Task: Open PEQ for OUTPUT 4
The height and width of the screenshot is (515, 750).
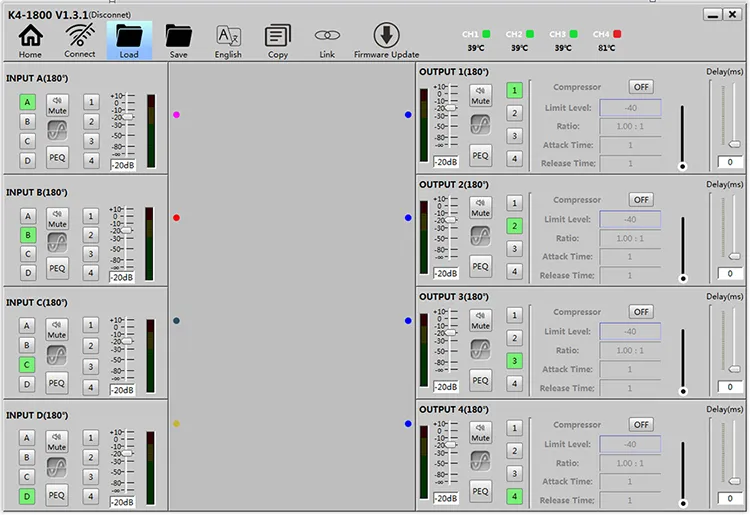Action: pos(481,491)
